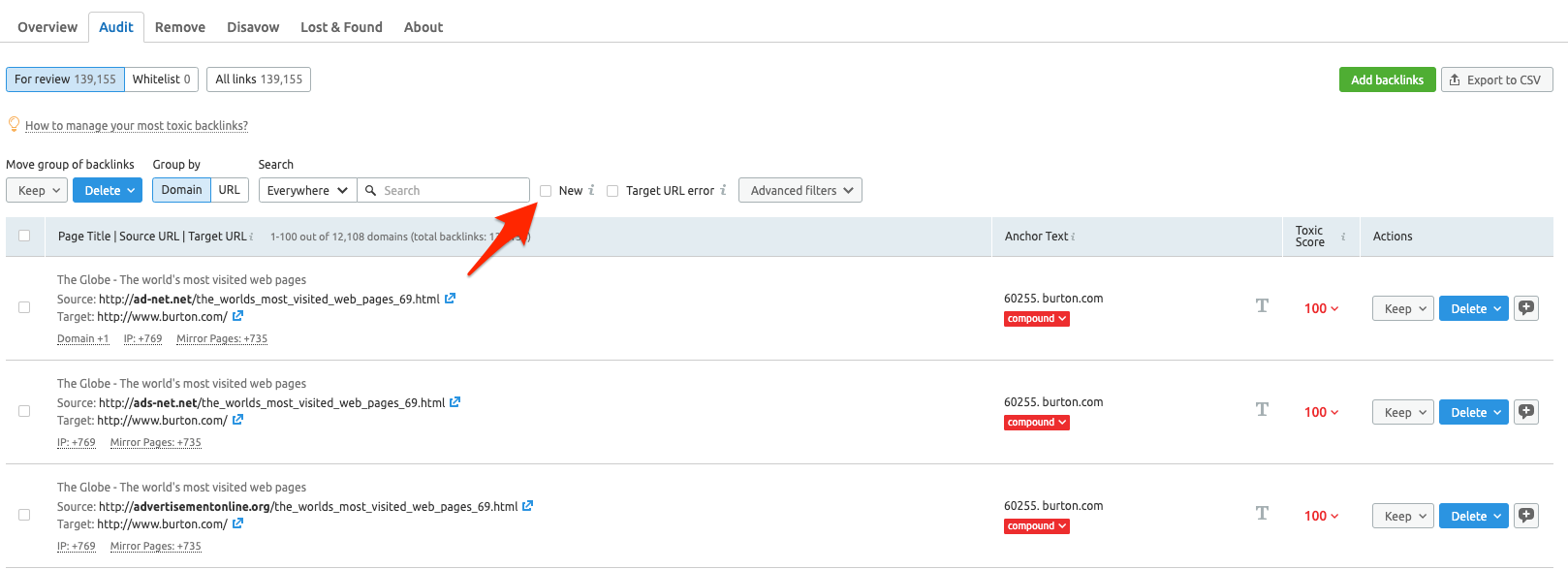Add comment for ads-net.net backlink
The image size is (1568, 570).
point(1526,412)
